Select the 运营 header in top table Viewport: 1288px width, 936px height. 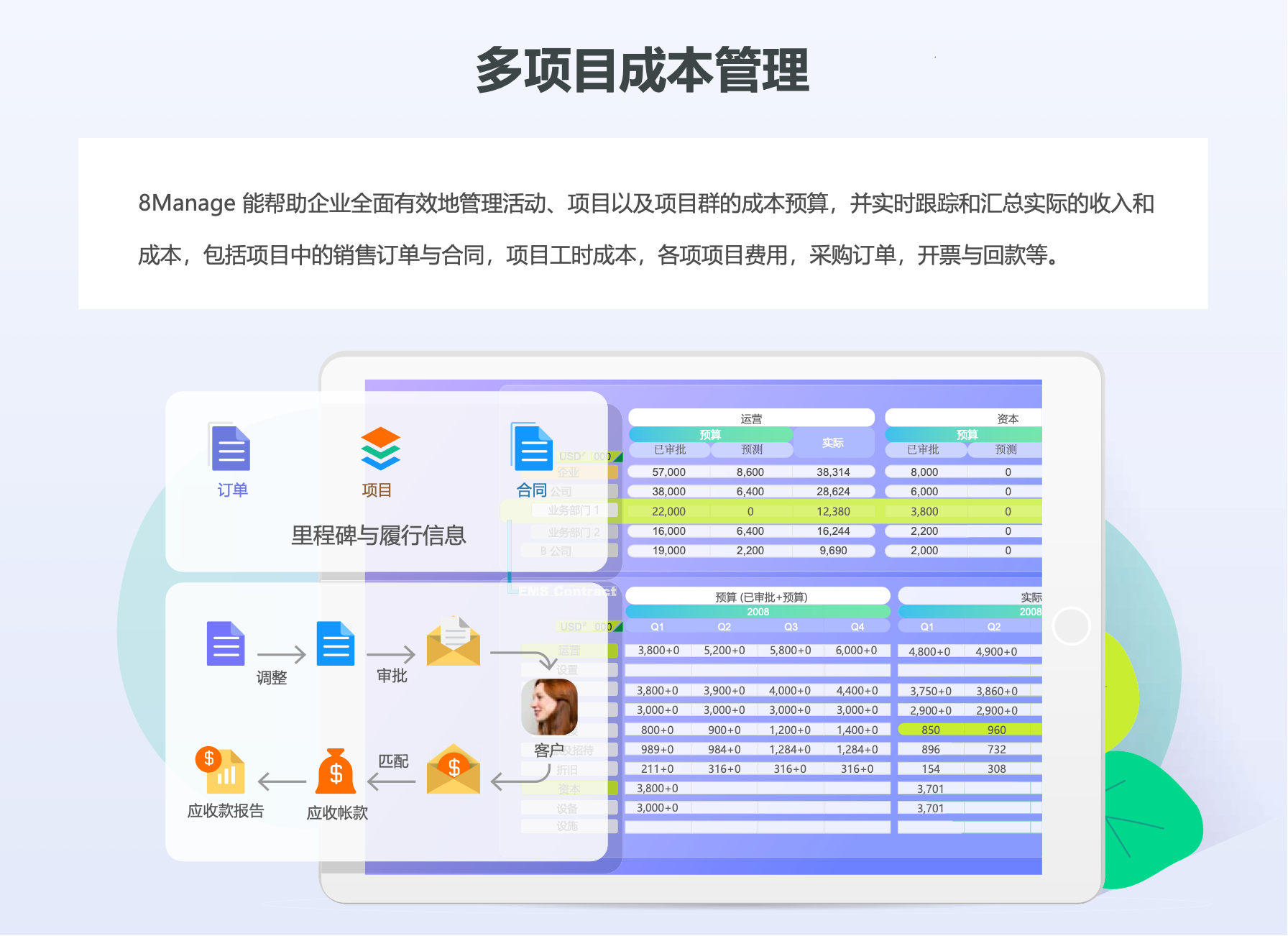[x=751, y=418]
